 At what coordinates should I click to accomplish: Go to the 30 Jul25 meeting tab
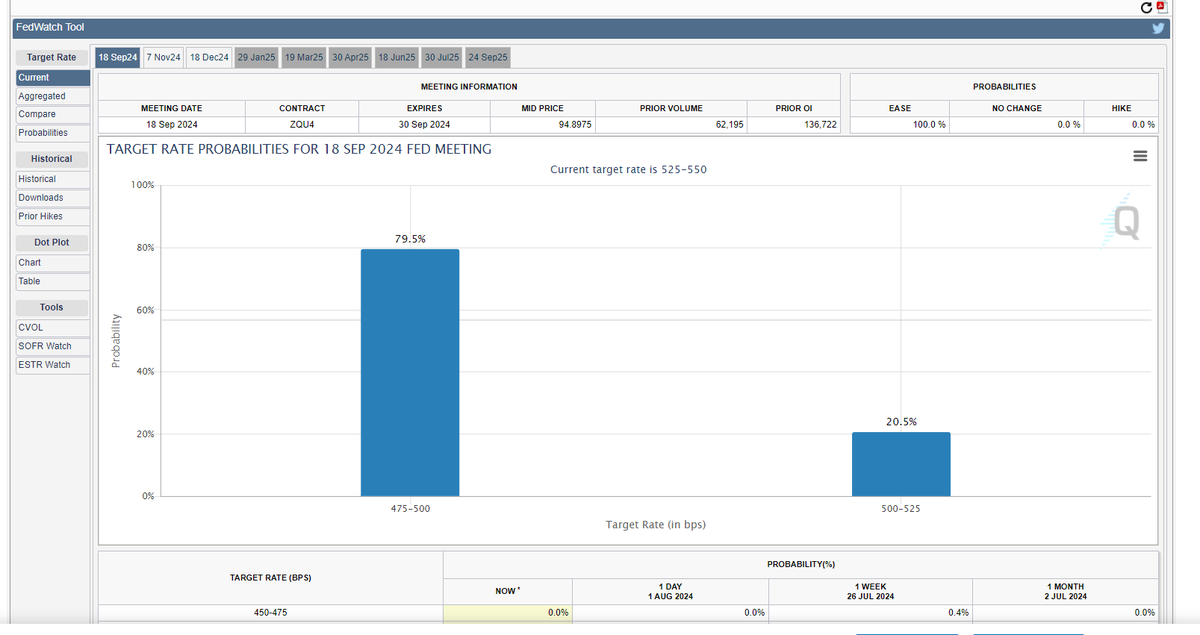(442, 57)
